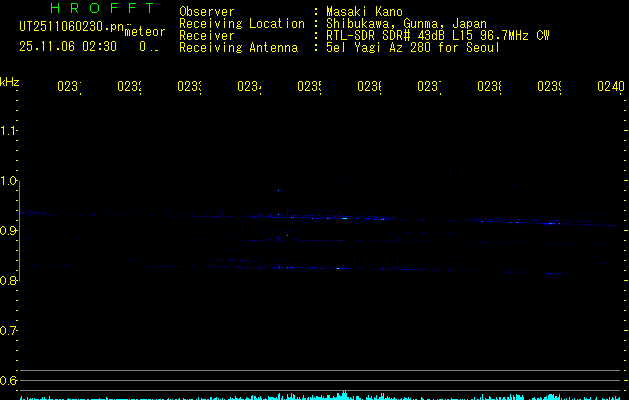Select location text Shibukawa, Gunma, Japan
This screenshot has height=400, width=629.
point(406,24)
